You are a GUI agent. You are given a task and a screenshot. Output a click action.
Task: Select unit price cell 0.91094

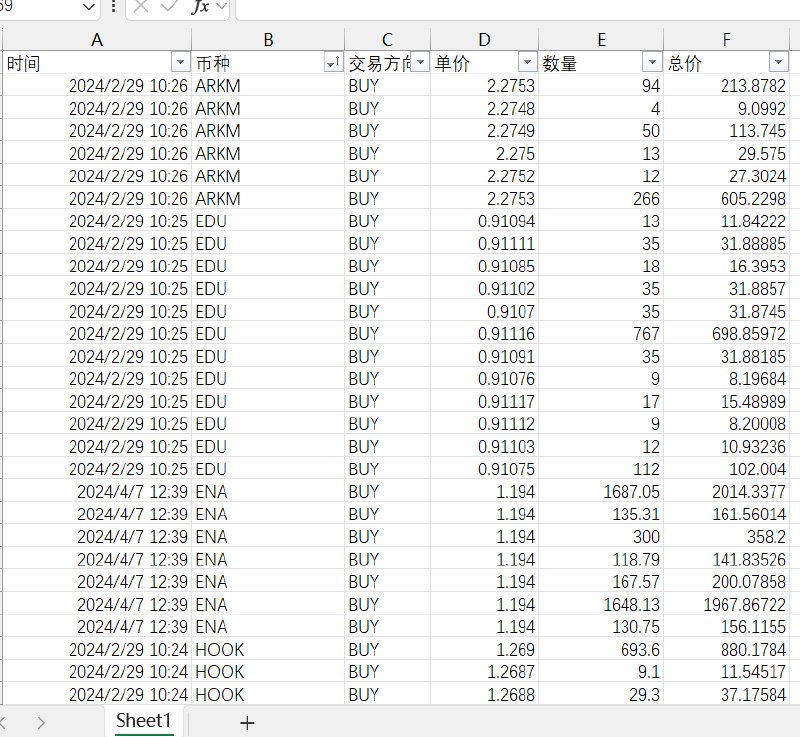click(x=484, y=221)
